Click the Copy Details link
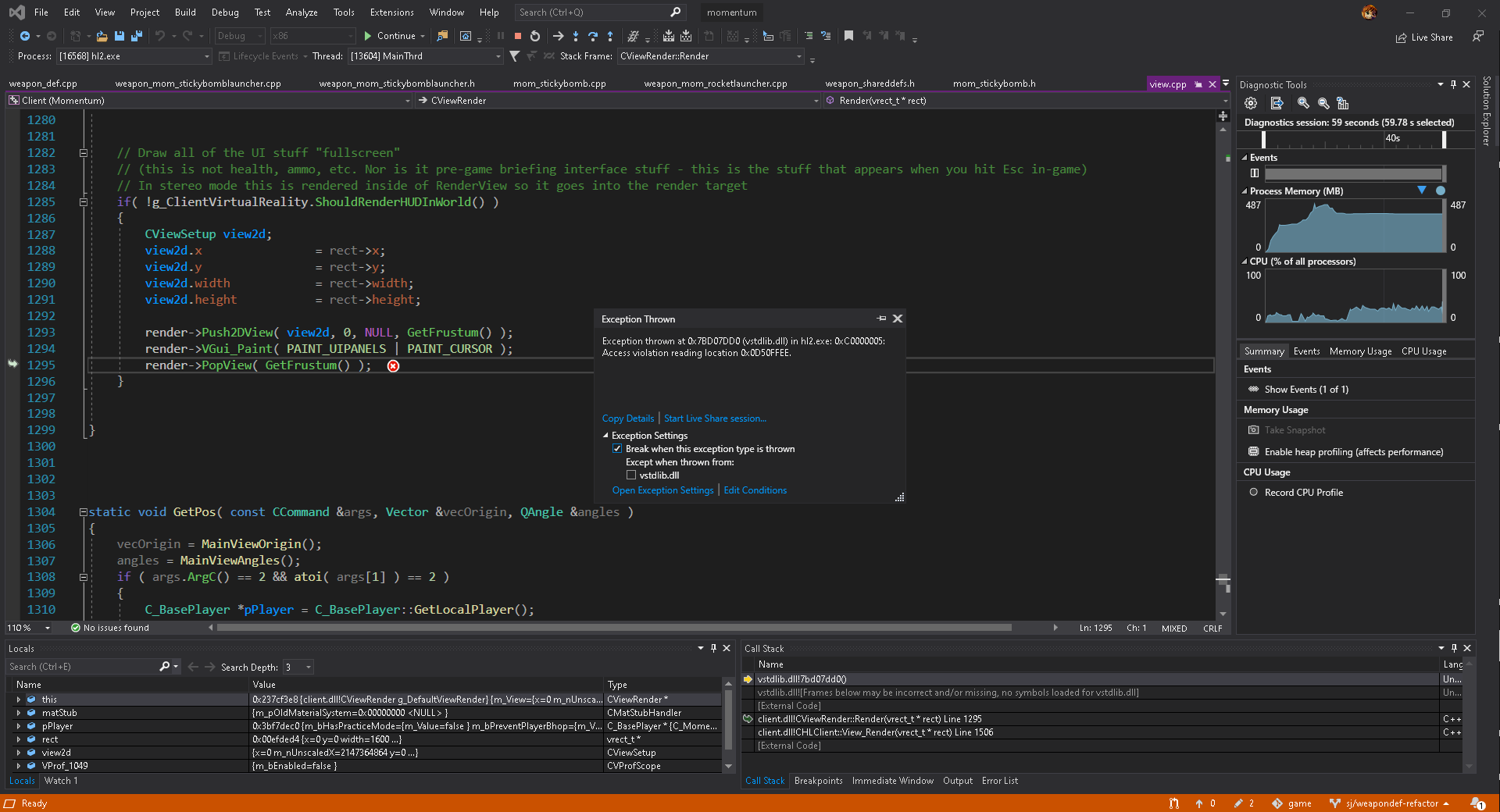This screenshot has height=812, width=1500. pyautogui.click(x=628, y=418)
